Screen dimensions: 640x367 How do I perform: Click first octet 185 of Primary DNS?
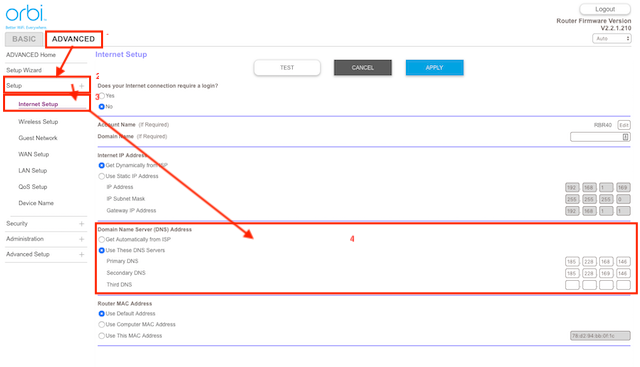(572, 262)
